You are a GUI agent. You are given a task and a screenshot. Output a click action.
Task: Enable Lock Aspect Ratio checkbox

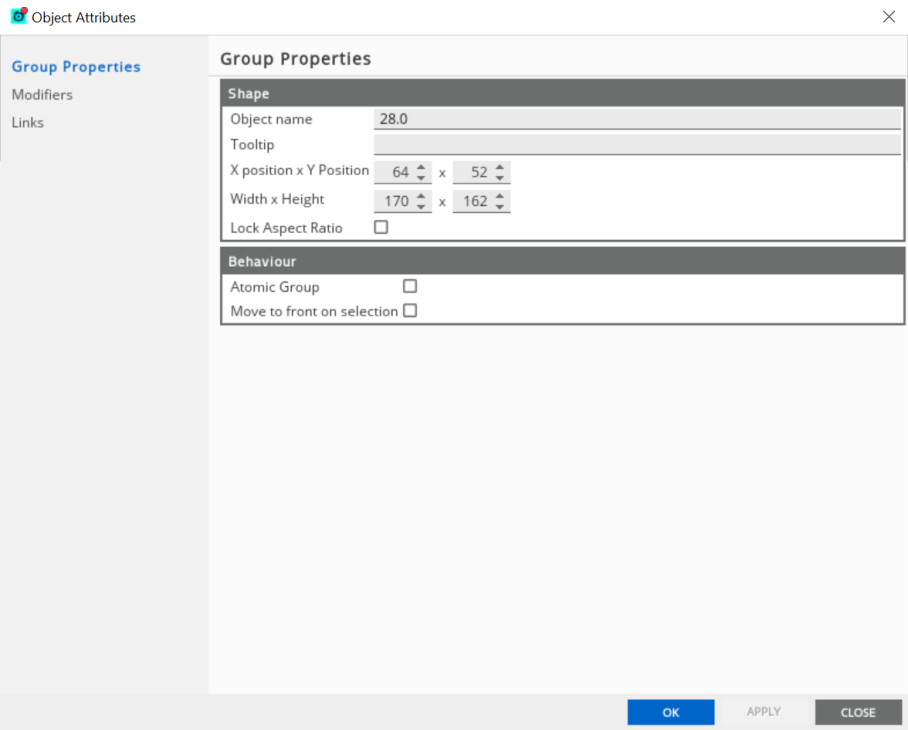coord(381,228)
